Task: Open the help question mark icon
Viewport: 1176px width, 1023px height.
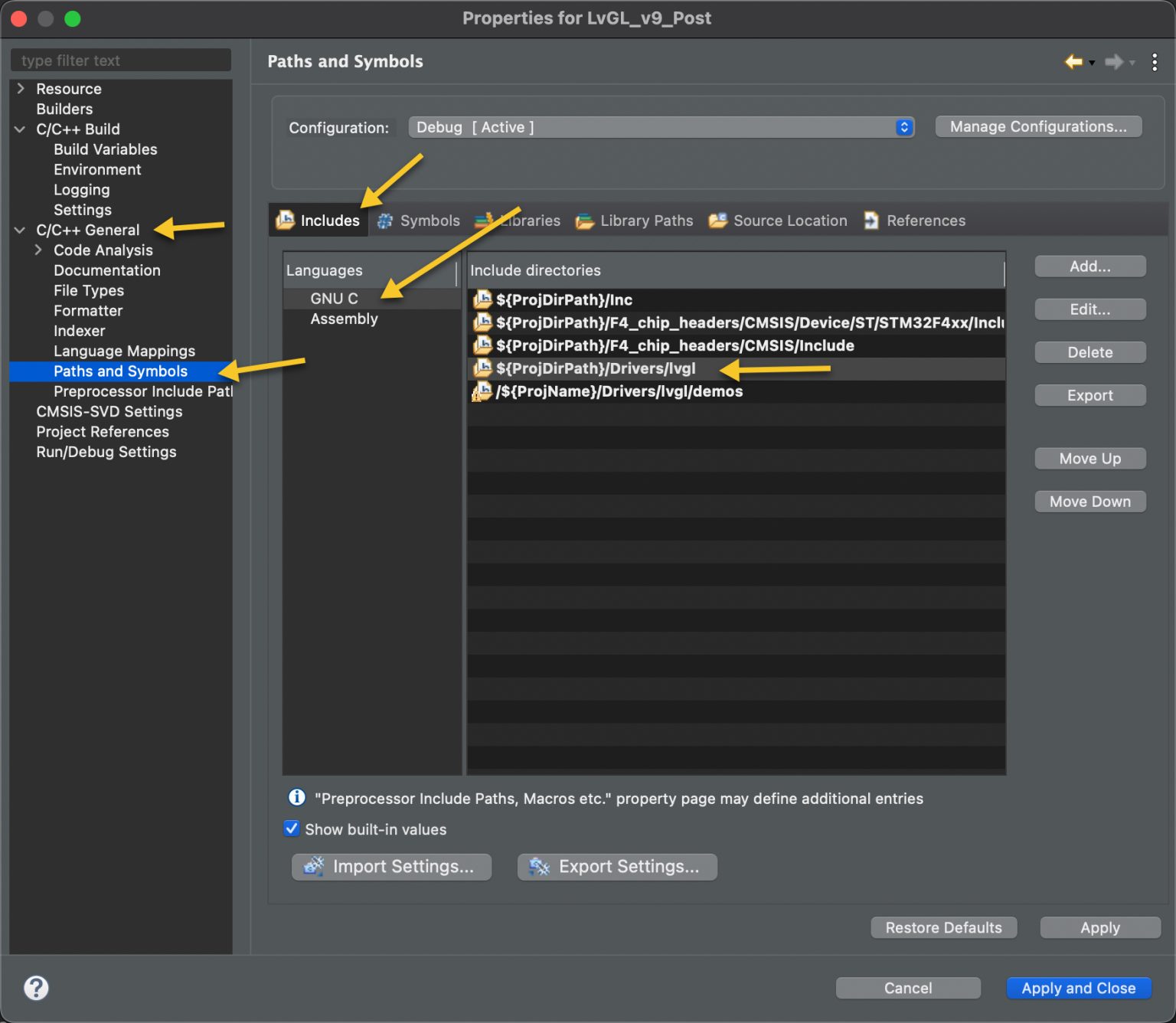Action: pyautogui.click(x=35, y=989)
